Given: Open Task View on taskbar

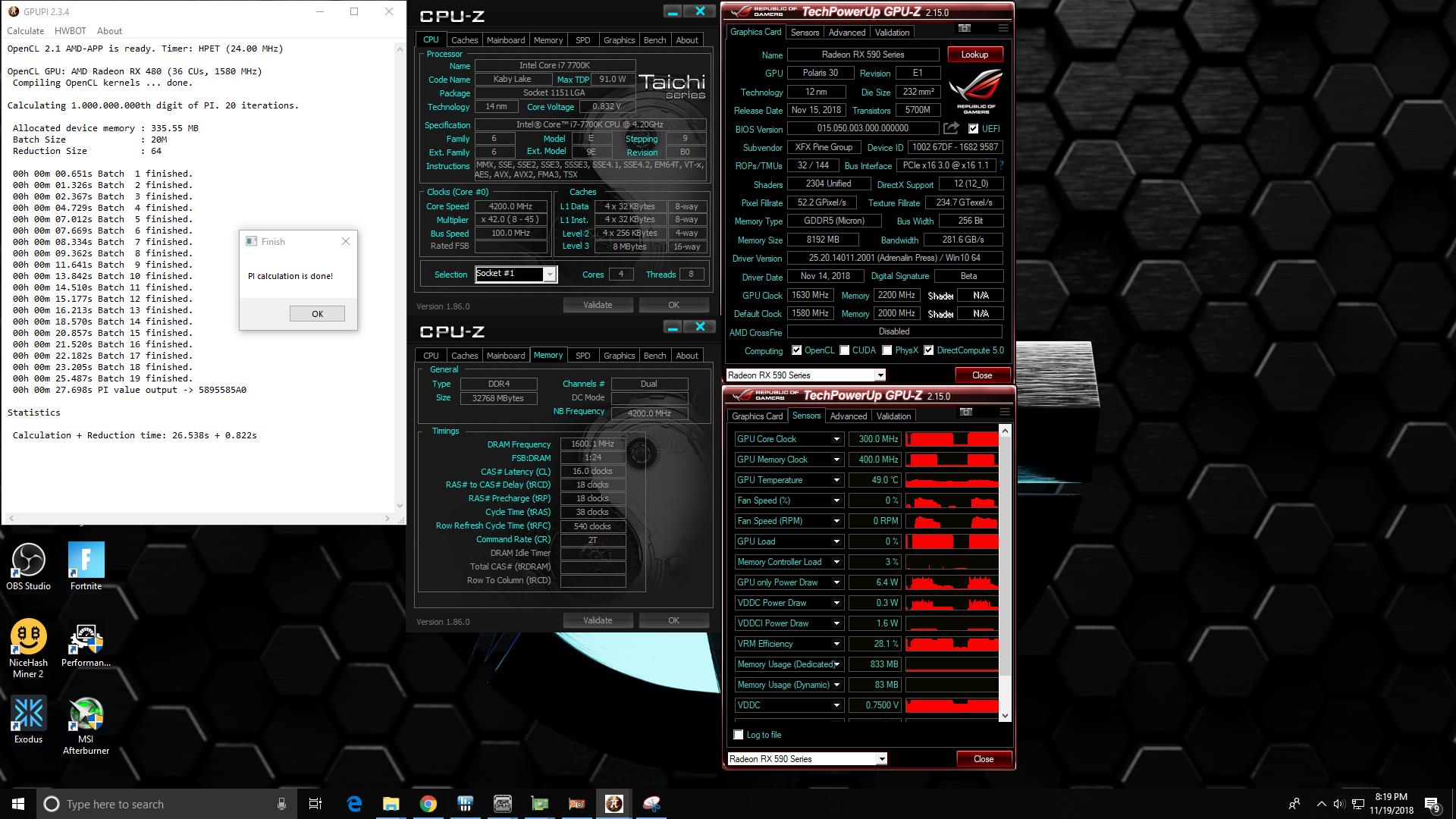Looking at the screenshot, I should pos(315,804).
